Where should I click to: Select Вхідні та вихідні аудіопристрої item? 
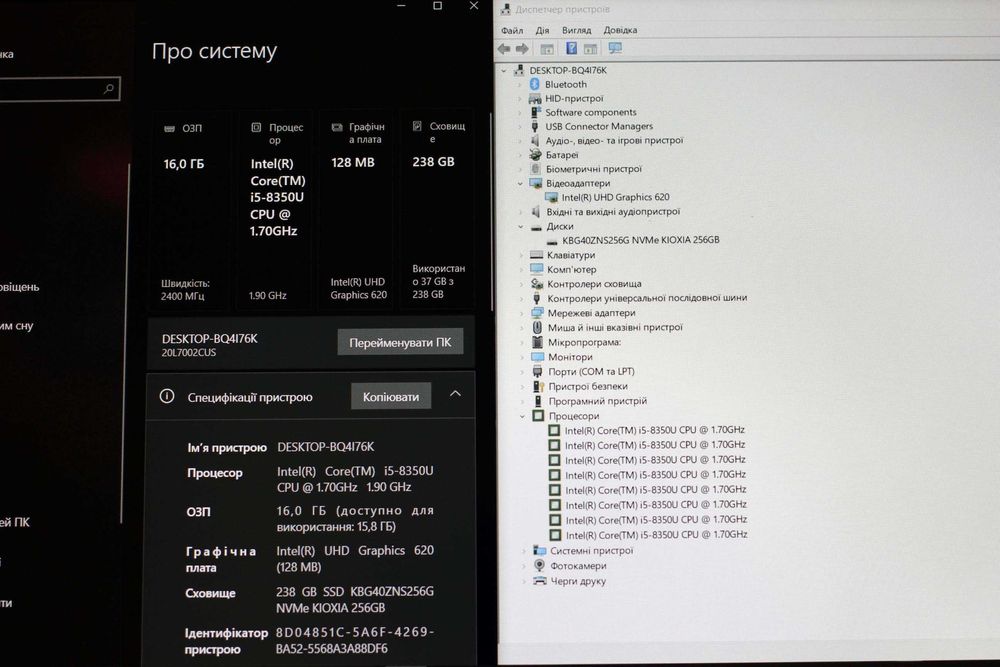click(x=613, y=212)
